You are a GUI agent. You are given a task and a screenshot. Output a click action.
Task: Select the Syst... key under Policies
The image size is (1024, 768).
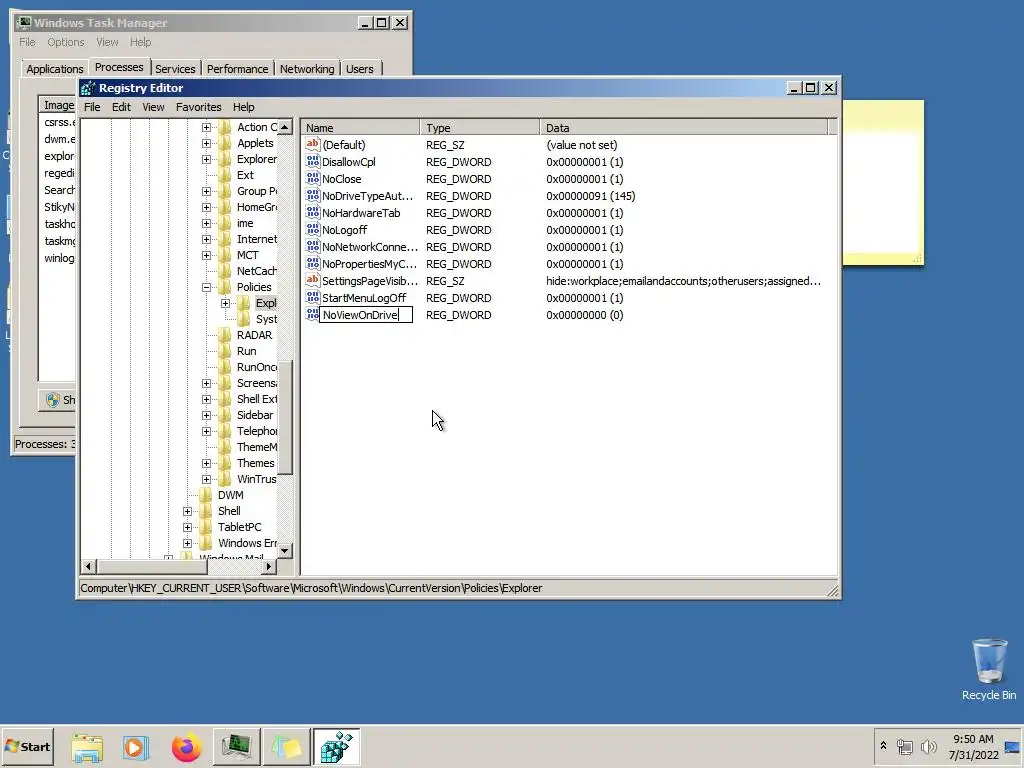coord(266,319)
